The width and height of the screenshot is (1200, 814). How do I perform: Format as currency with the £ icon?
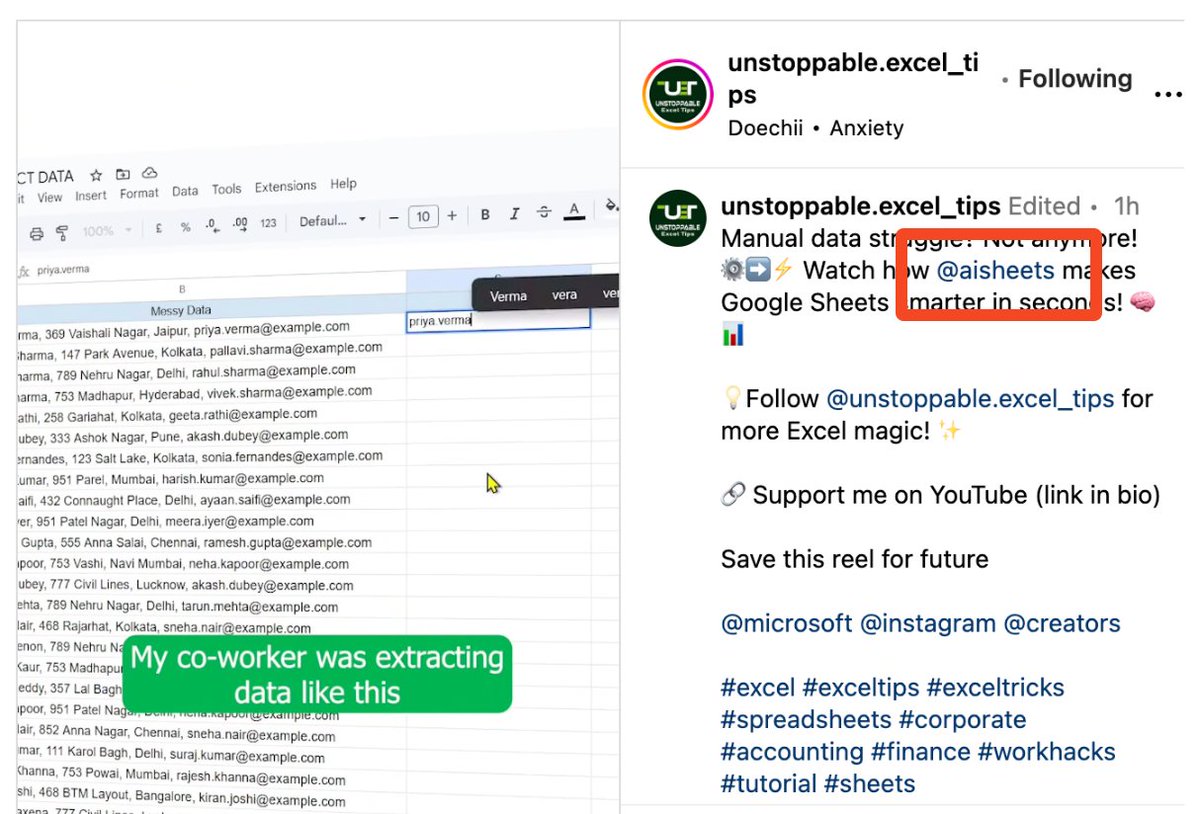[x=159, y=228]
